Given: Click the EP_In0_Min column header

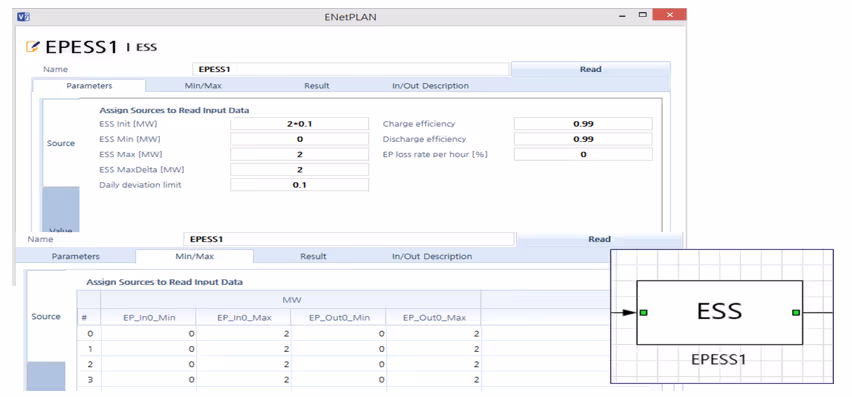Looking at the screenshot, I should click(148, 318).
